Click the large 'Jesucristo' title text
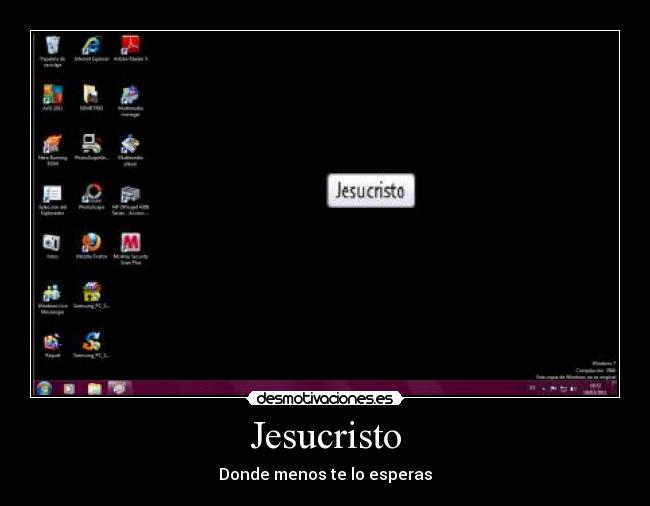The width and height of the screenshot is (650, 506). (x=326, y=435)
